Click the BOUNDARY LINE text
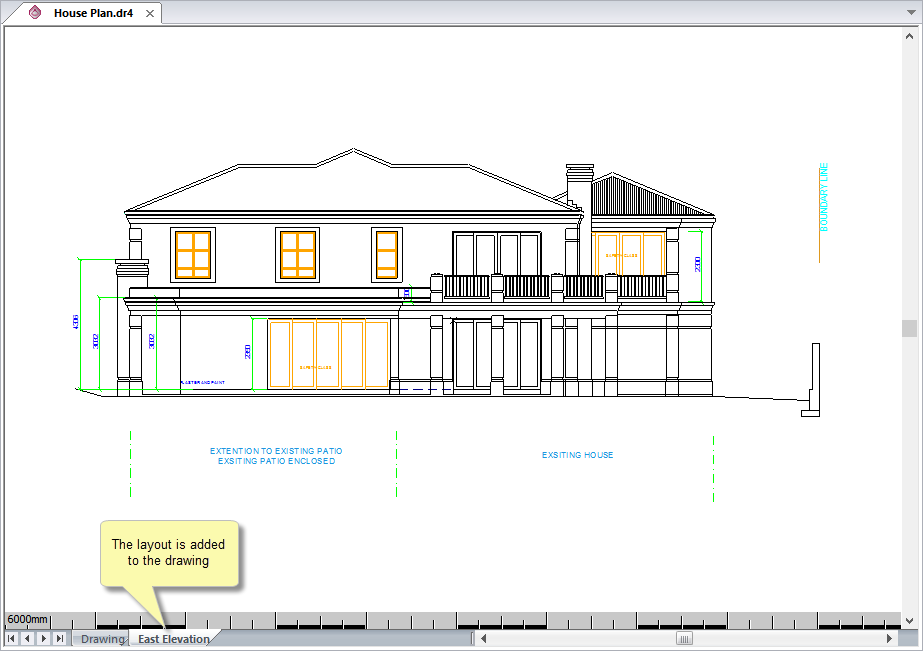 tap(824, 196)
